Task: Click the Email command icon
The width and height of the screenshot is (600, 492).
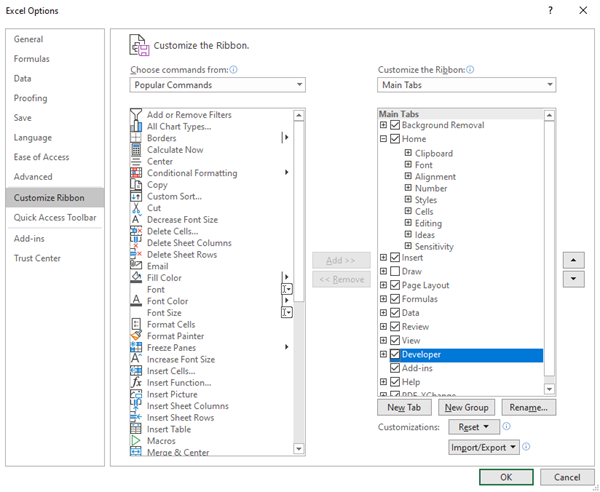Action: point(136,266)
